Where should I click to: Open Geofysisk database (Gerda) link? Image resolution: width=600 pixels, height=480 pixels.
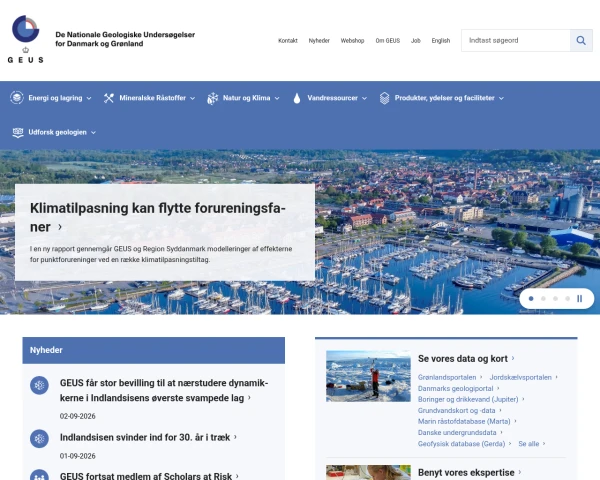point(461,444)
